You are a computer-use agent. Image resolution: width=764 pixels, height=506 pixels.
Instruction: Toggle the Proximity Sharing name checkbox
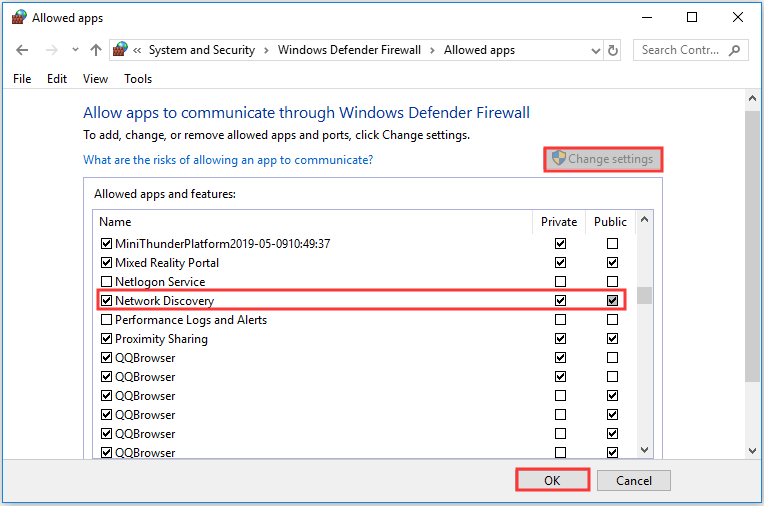106,338
